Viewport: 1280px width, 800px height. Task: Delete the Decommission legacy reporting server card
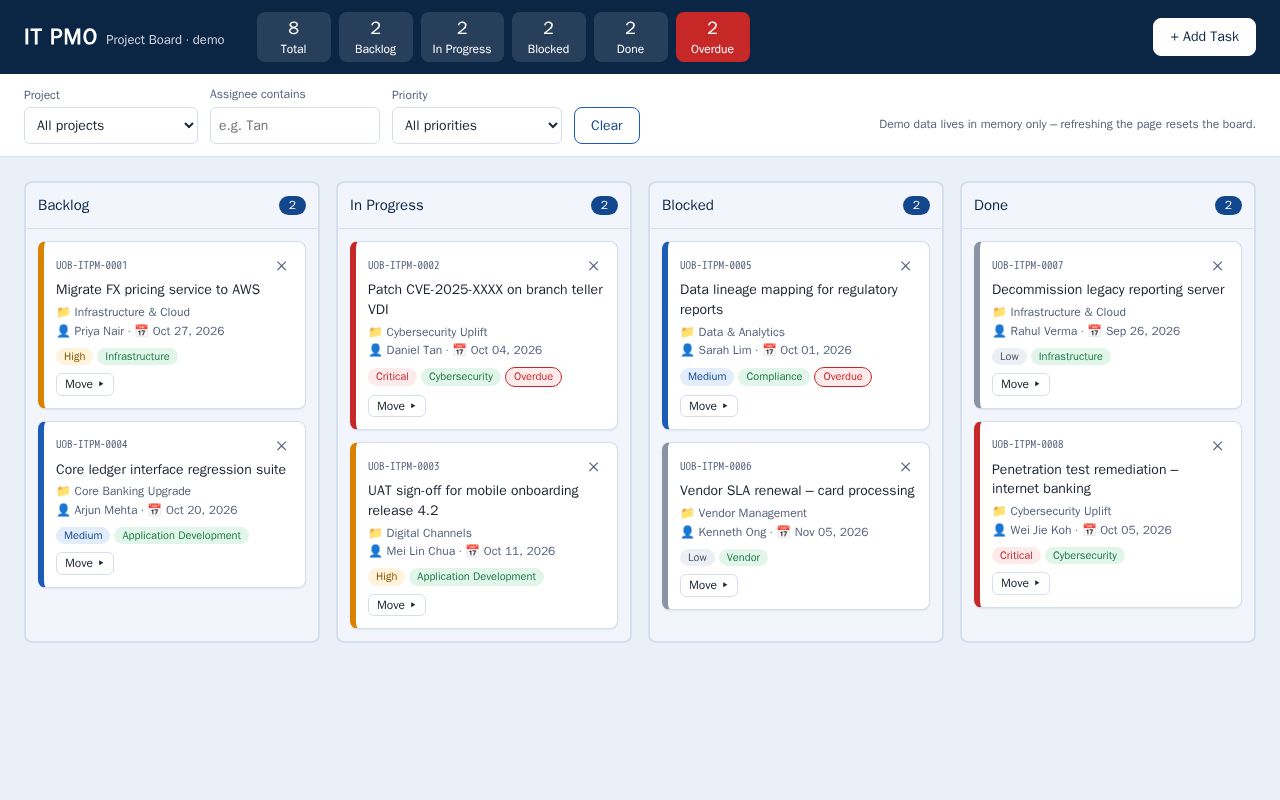click(1217, 266)
